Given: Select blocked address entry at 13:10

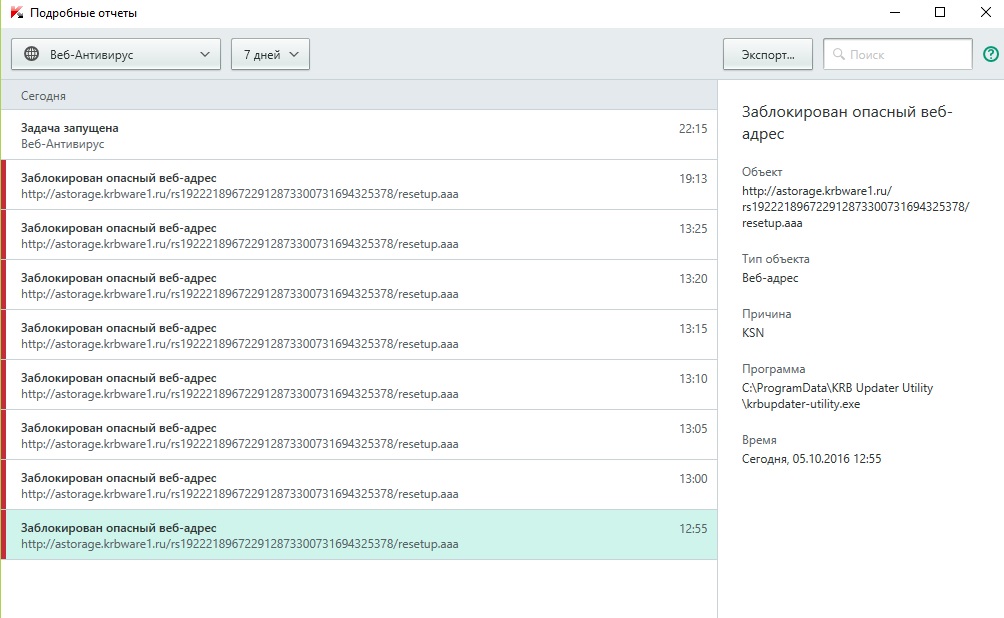Looking at the screenshot, I should [360, 385].
